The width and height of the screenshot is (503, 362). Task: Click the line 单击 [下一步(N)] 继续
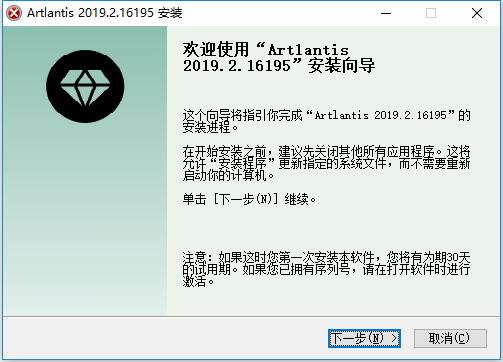click(x=249, y=199)
